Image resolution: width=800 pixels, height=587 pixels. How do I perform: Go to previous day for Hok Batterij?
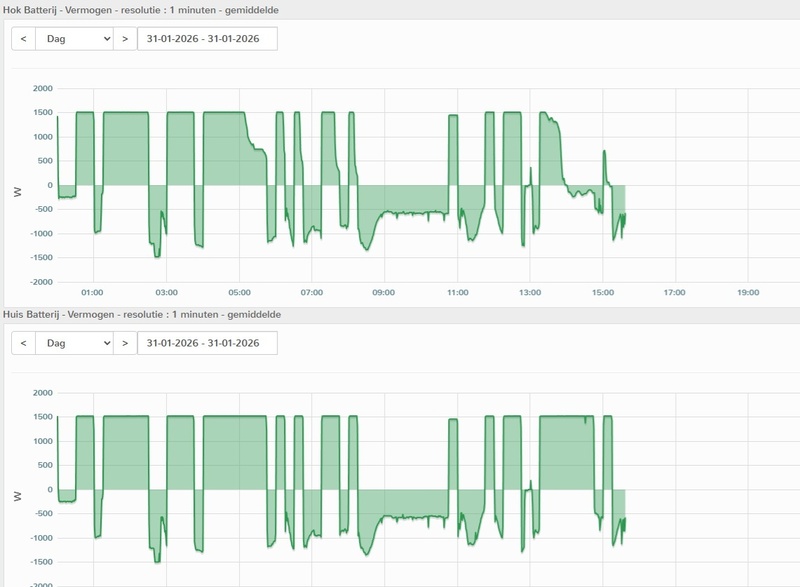pos(23,39)
